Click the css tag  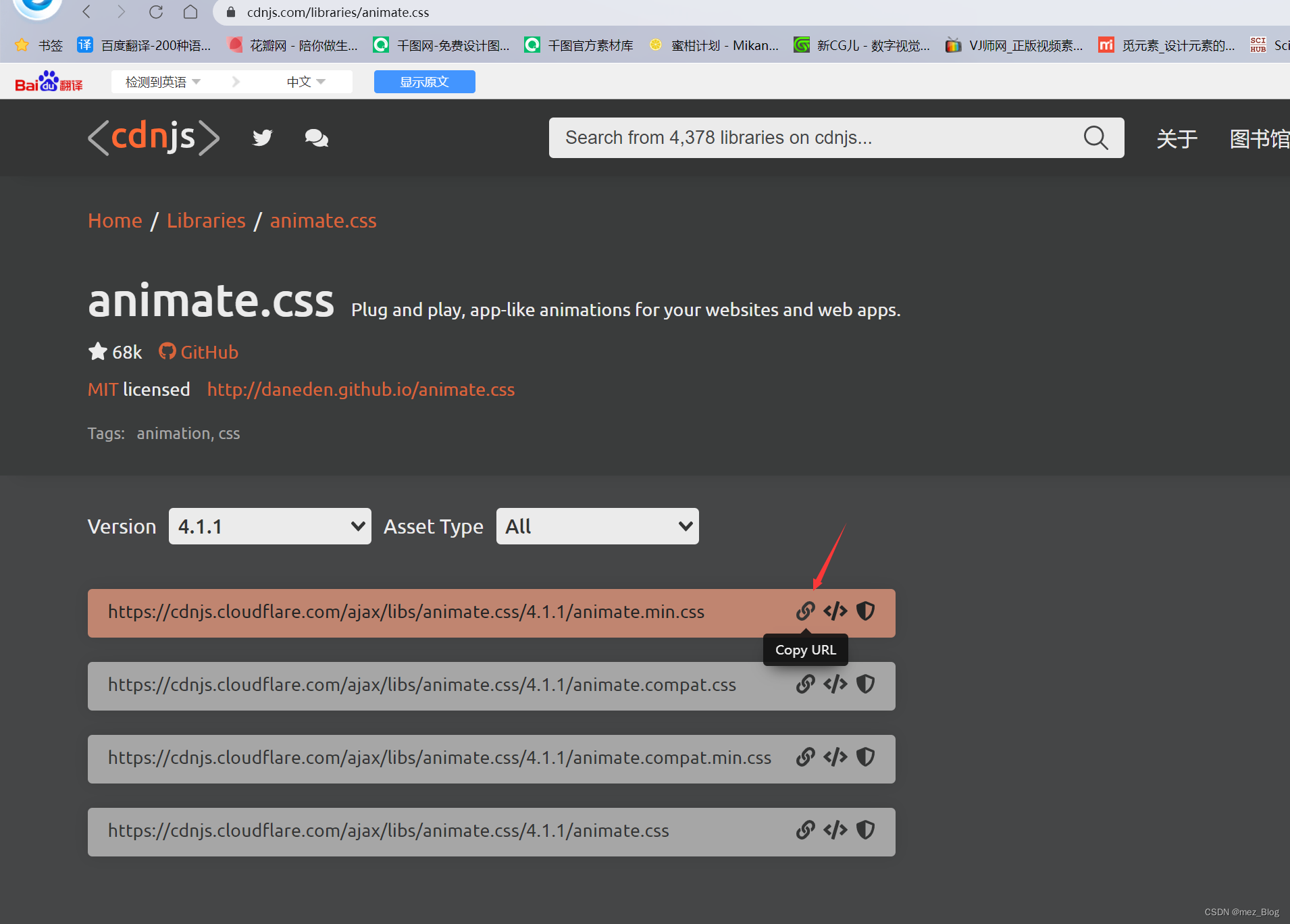coord(229,433)
